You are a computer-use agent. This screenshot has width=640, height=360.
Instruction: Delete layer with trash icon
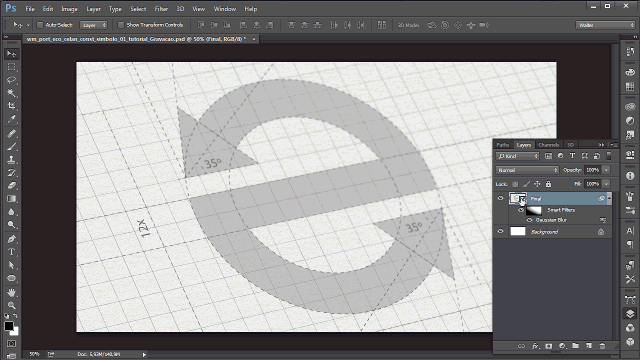[602, 346]
